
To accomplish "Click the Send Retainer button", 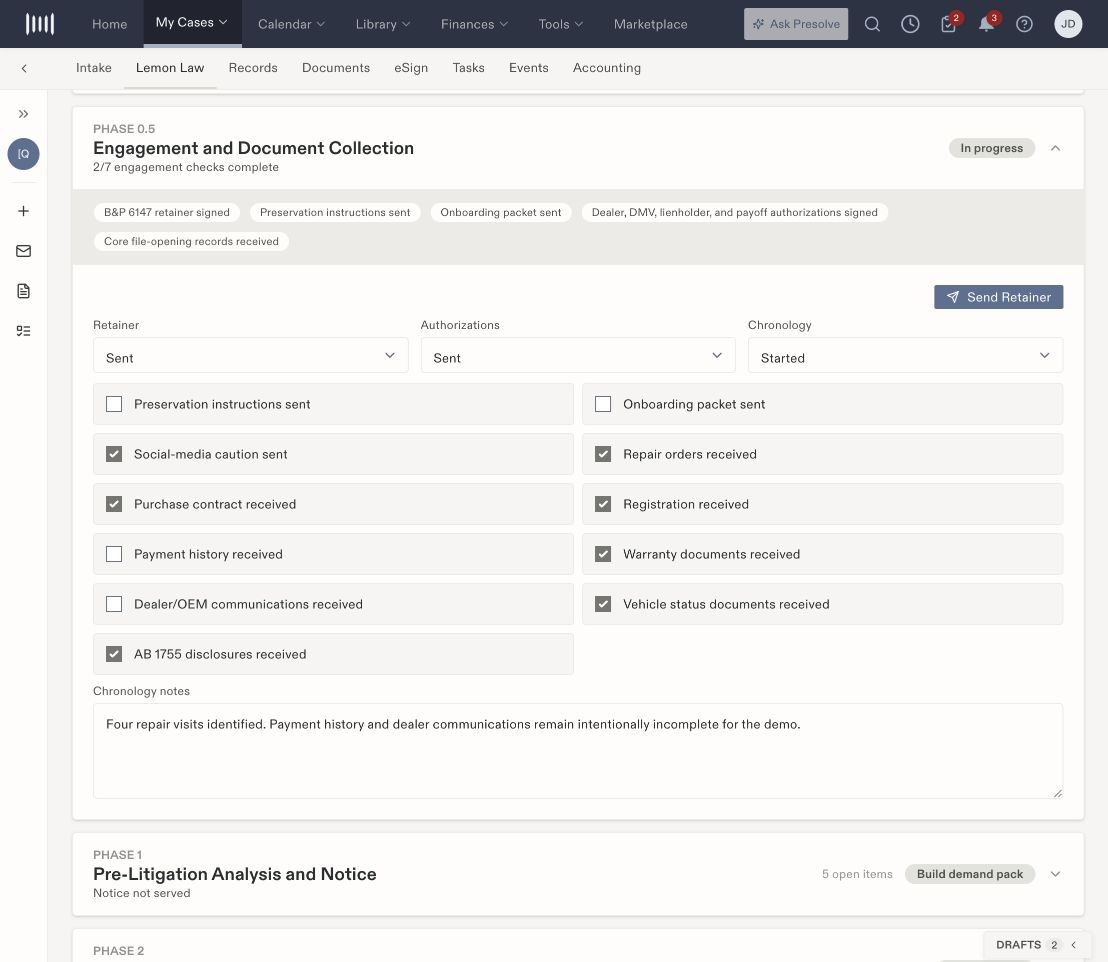I will click(998, 297).
